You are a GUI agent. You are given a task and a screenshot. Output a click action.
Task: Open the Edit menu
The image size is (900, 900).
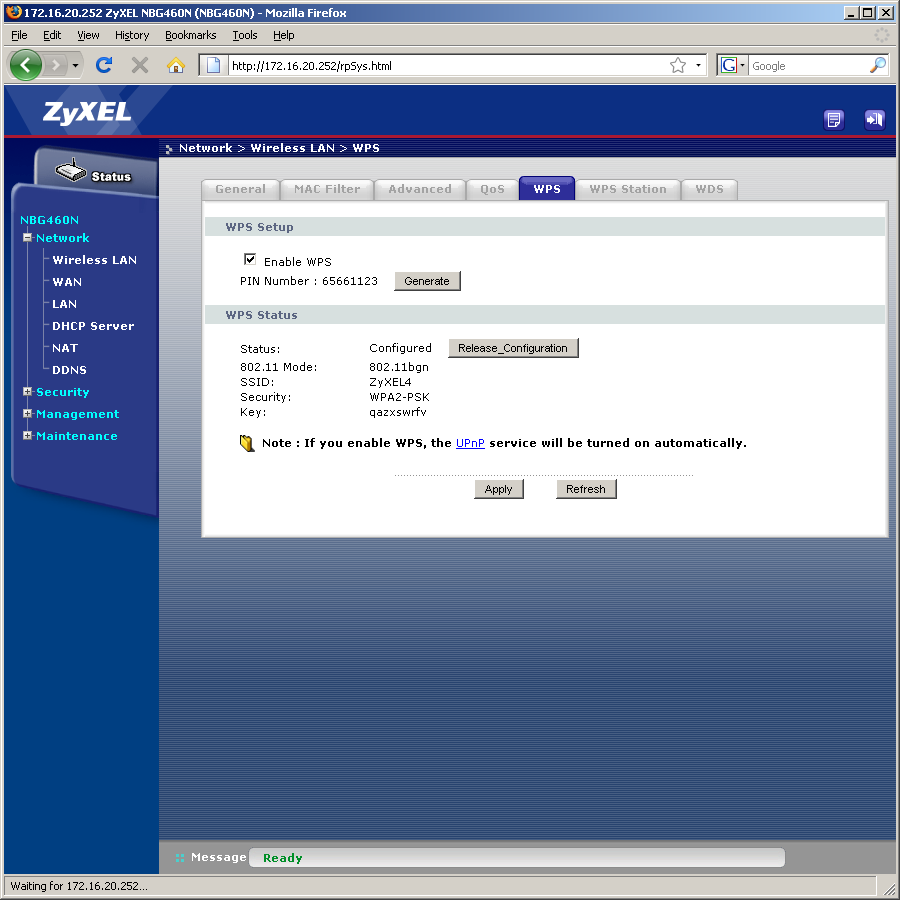(52, 36)
